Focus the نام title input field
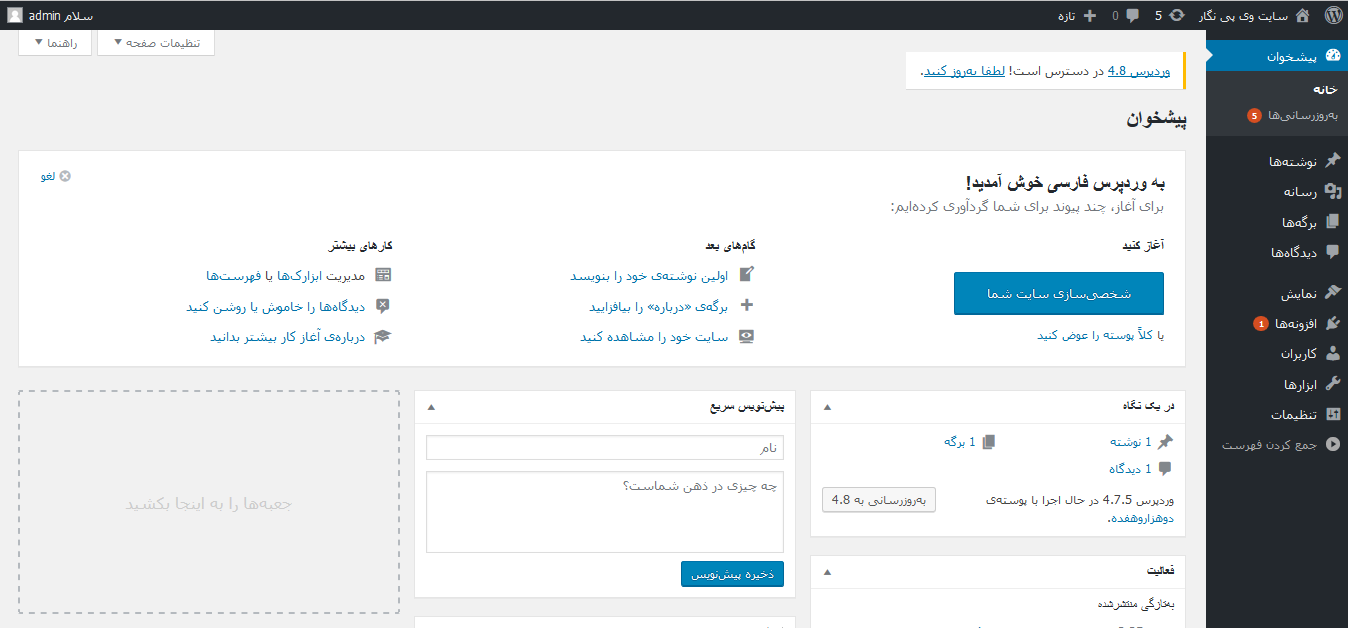This screenshot has height=628, width=1348. pos(605,448)
